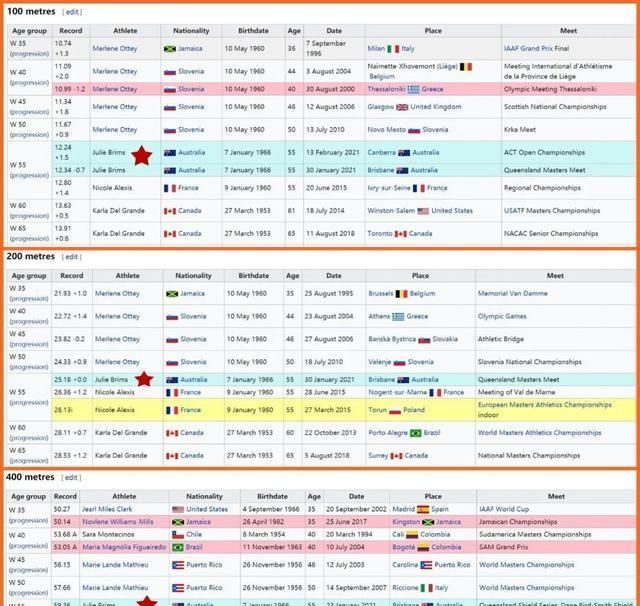The height and width of the screenshot is (606, 640).
Task: Click Brazil flag in Maria Magnólia Figueiredo row
Action: 178,547
